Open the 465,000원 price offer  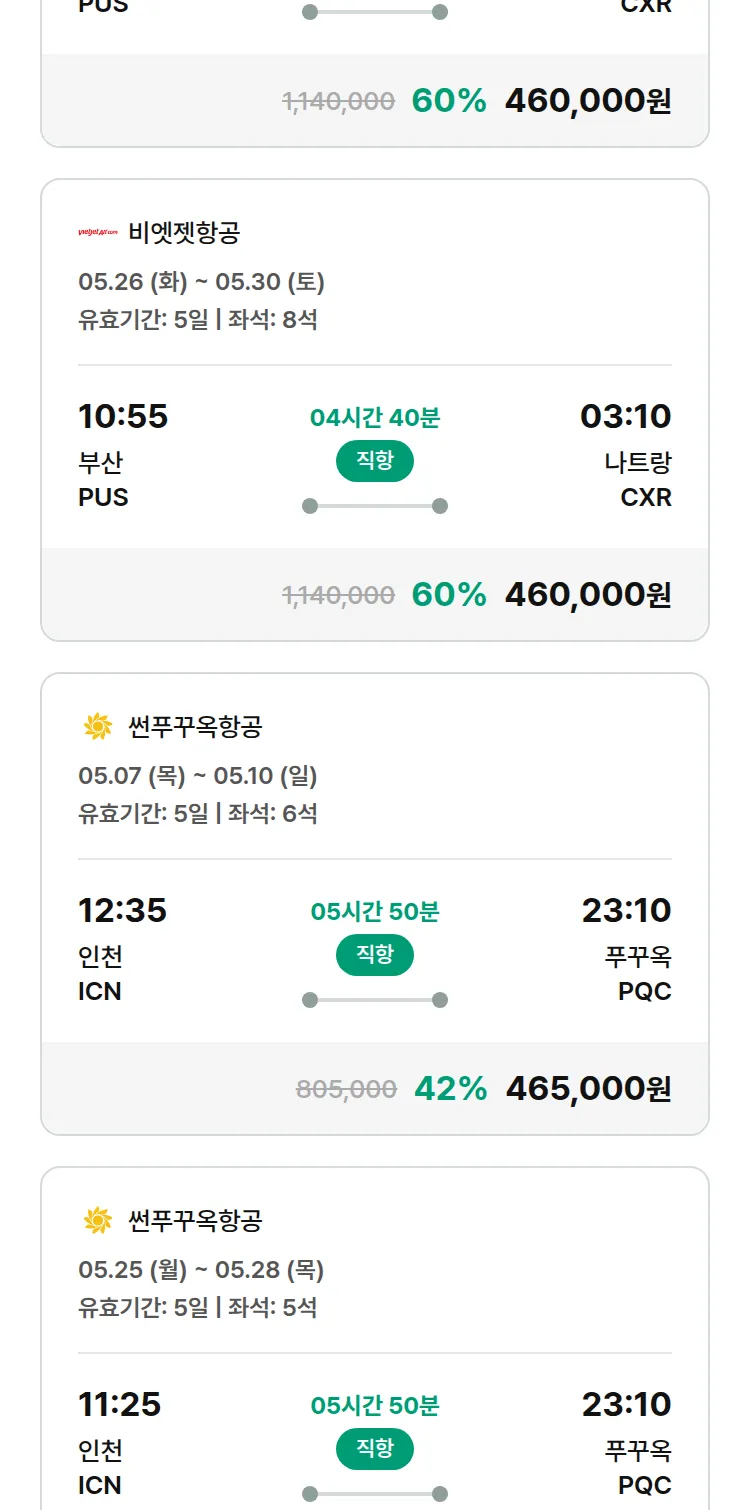pyautogui.click(x=588, y=1088)
